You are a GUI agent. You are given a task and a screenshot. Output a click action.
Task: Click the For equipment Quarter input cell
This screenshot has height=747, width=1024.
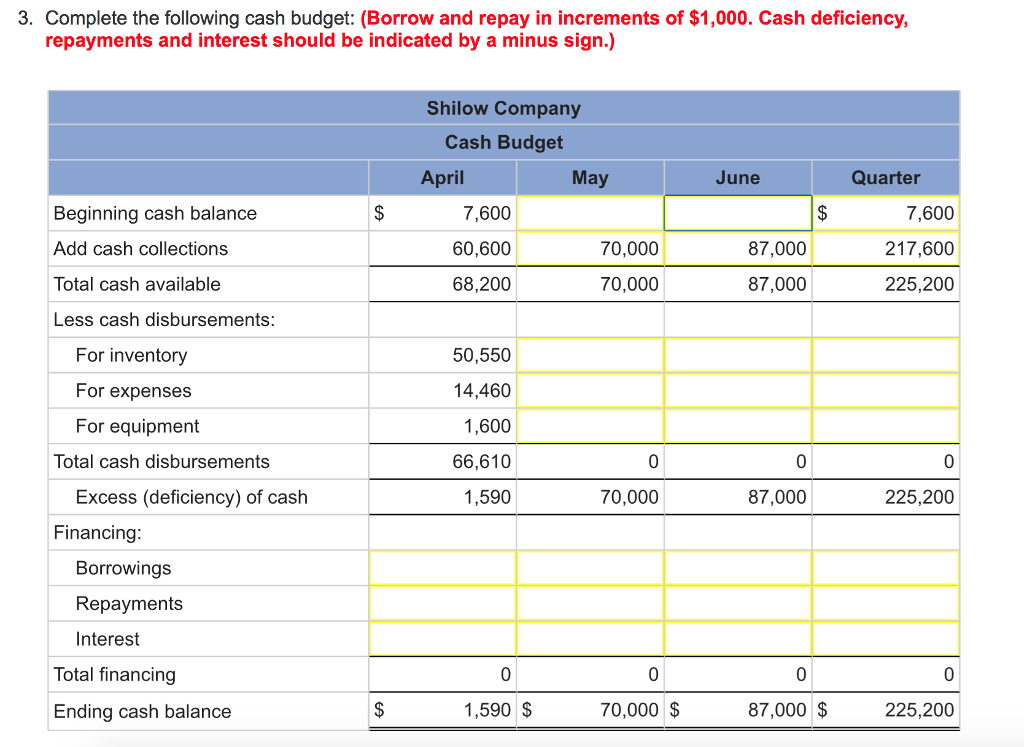[x=884, y=426]
